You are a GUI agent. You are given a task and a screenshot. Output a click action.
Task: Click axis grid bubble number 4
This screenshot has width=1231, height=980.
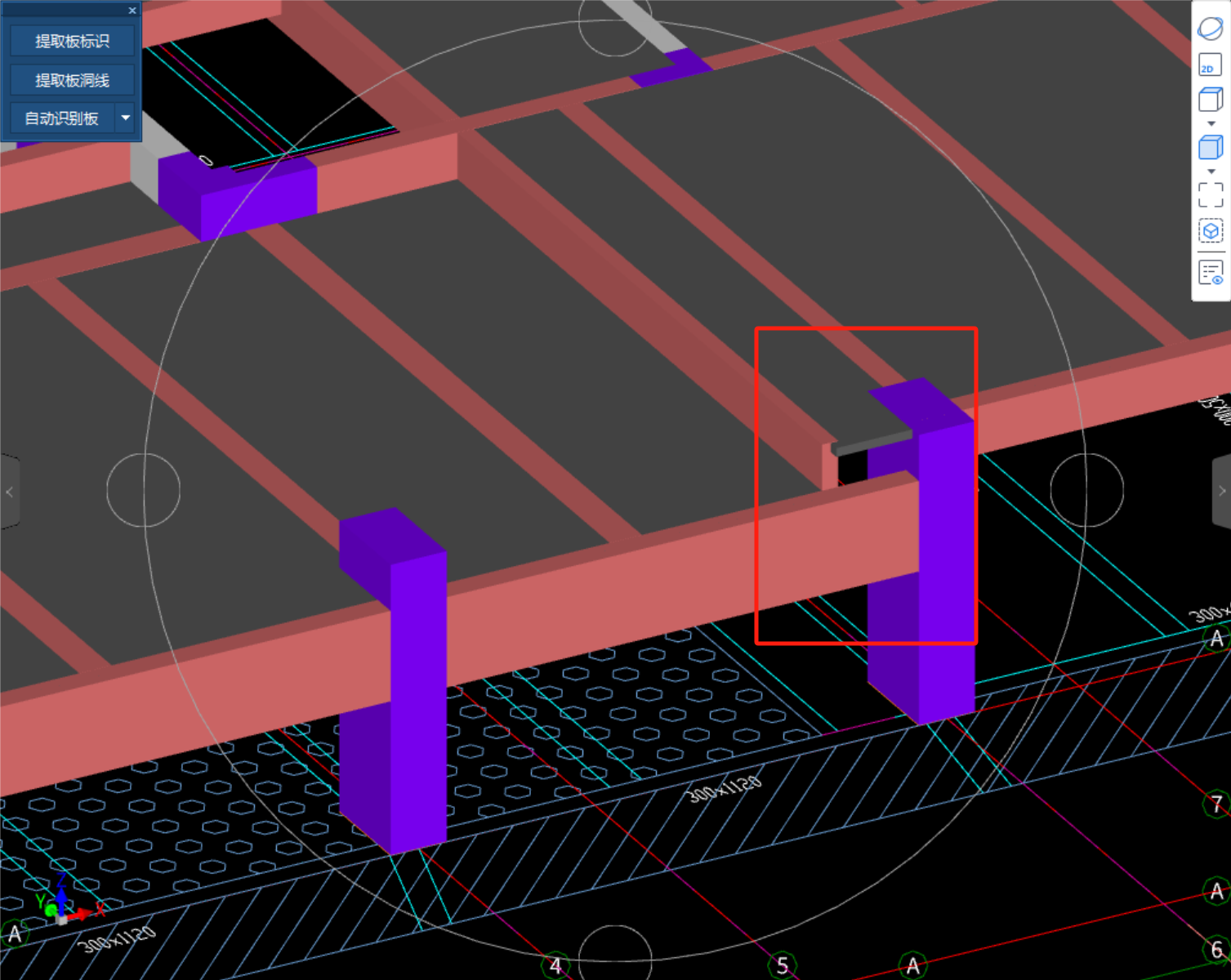tap(555, 966)
